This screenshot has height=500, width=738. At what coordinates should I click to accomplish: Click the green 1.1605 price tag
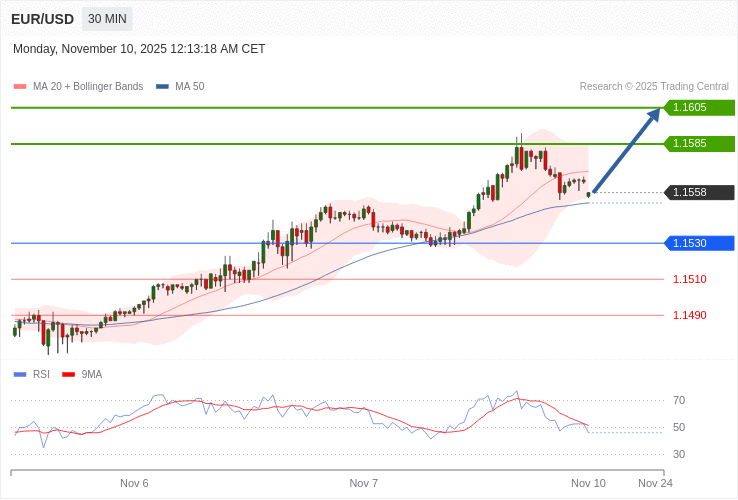pos(700,107)
